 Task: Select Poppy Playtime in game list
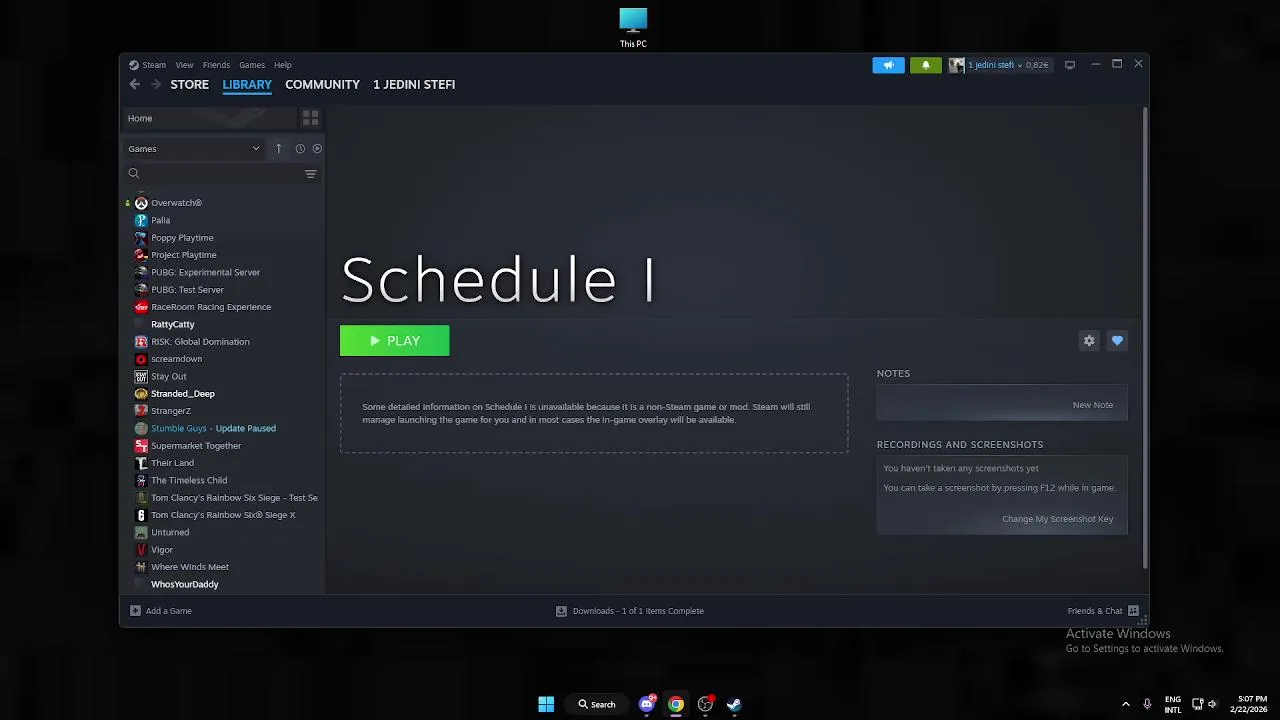click(x=182, y=238)
